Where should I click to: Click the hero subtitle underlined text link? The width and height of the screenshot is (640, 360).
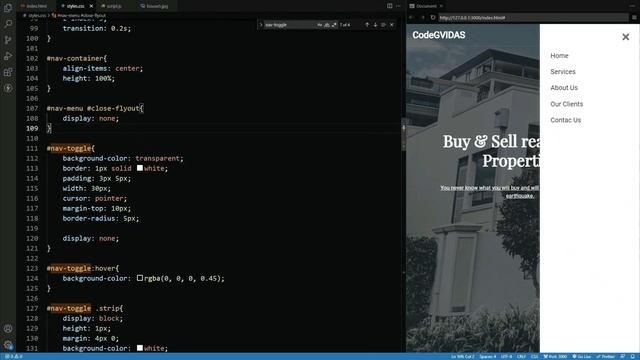click(x=489, y=192)
